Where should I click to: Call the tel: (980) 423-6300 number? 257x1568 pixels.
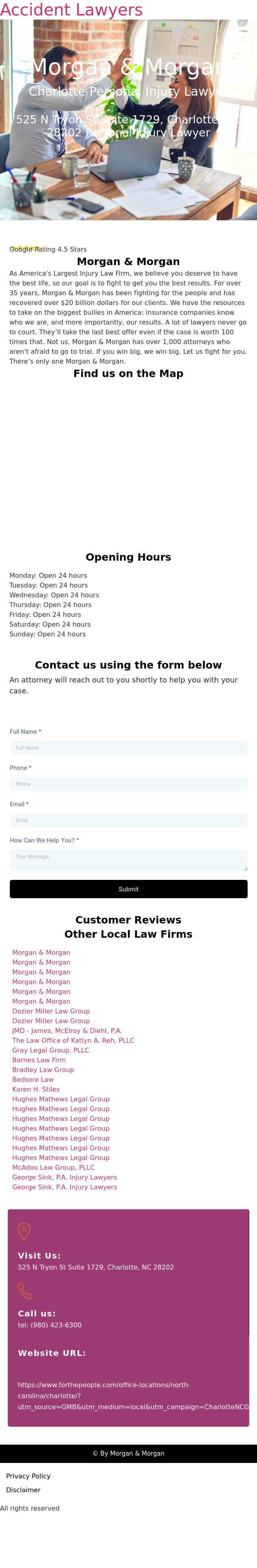pyautogui.click(x=49, y=1325)
